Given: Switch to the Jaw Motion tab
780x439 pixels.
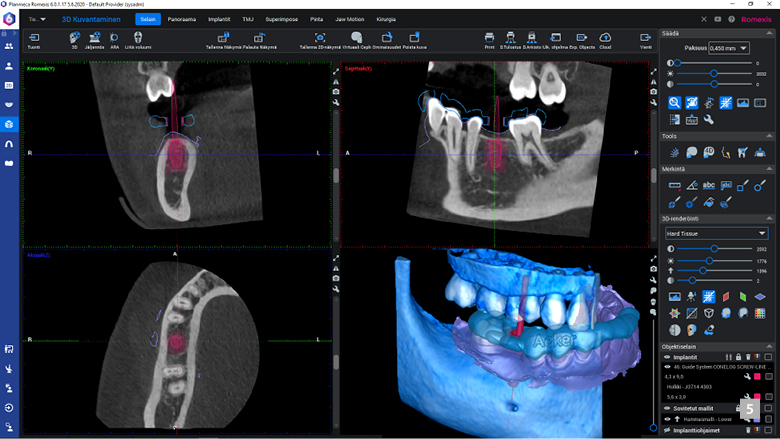Looking at the screenshot, I should [x=350, y=19].
